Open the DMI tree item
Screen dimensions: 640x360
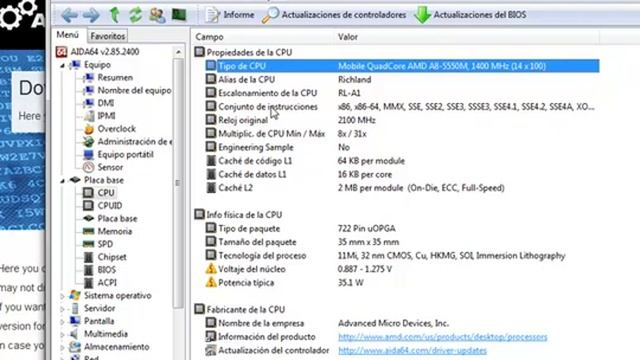(x=106, y=103)
